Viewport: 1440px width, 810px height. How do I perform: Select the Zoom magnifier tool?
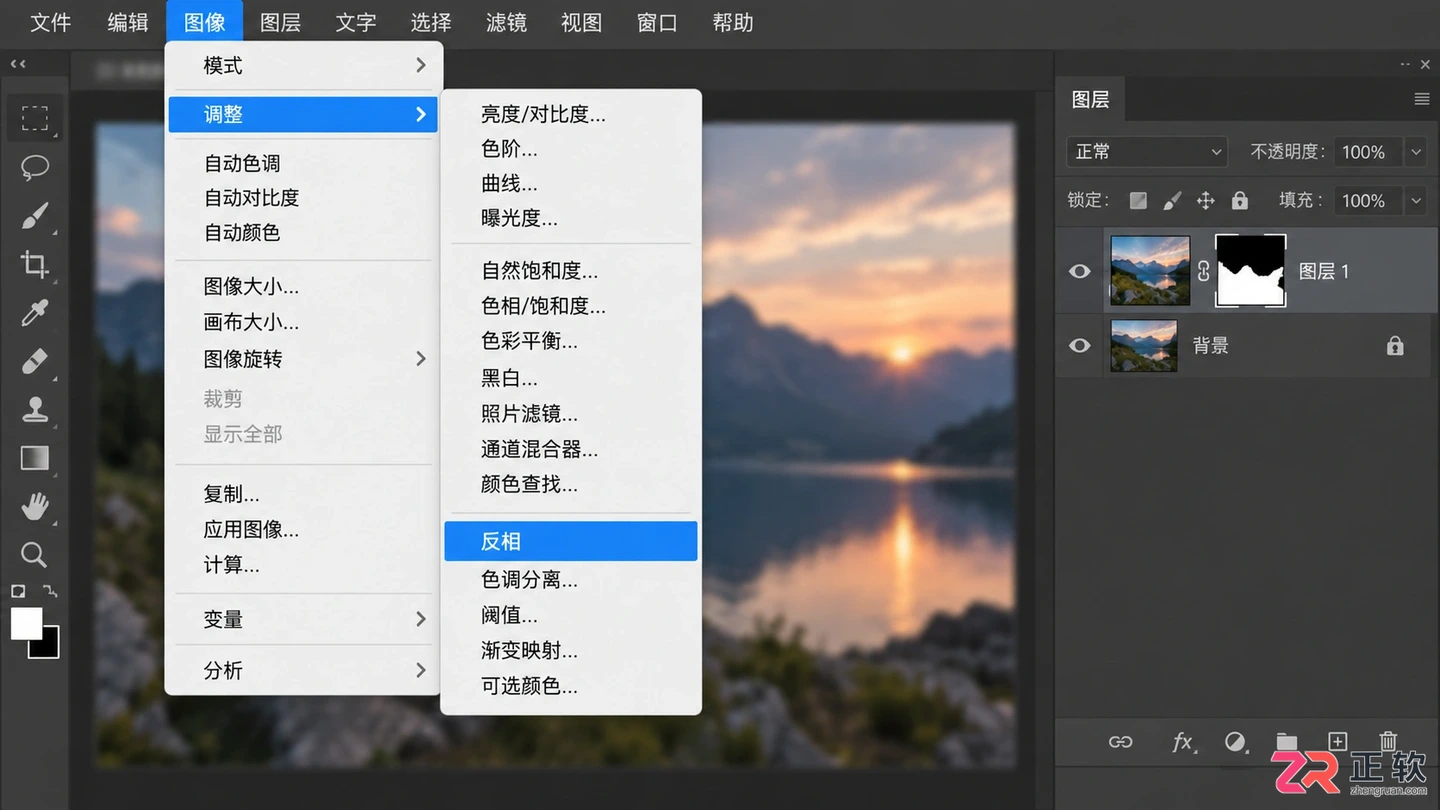coord(35,555)
